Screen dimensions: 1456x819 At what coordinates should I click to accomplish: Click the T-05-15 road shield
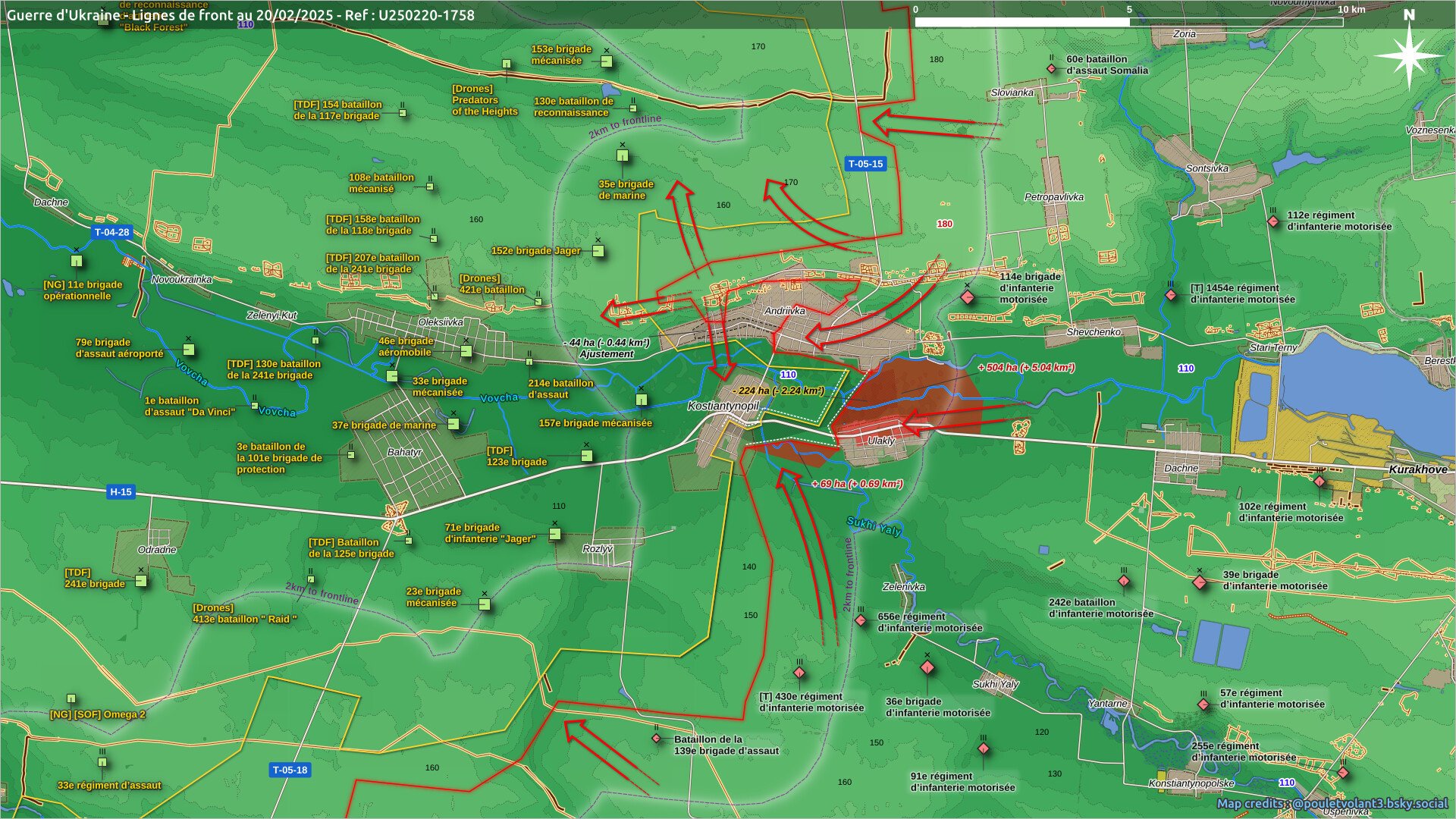865,164
